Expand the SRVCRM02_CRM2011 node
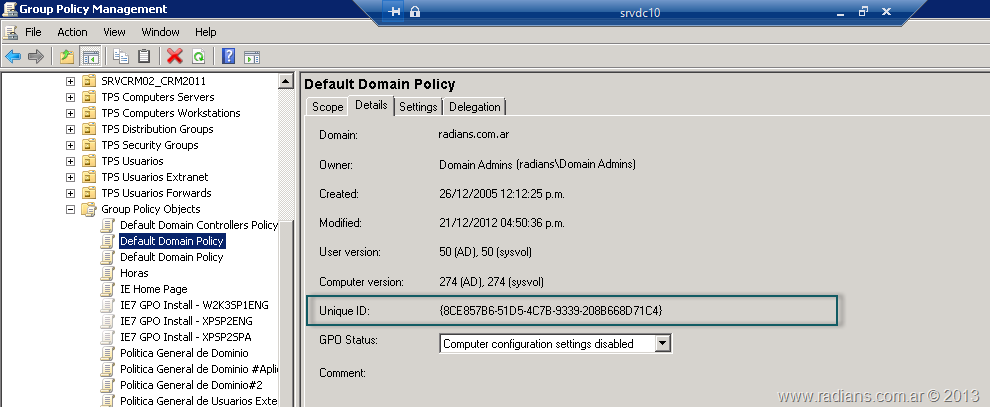This screenshot has width=990, height=407. pos(71,81)
